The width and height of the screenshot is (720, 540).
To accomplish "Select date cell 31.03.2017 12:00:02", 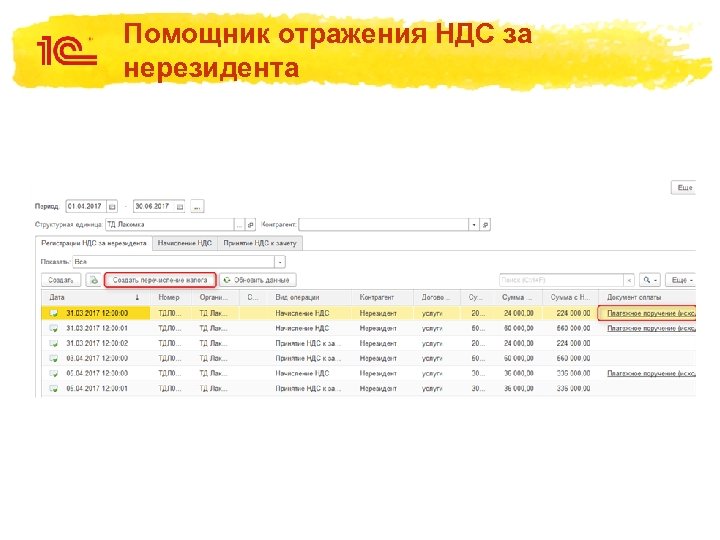I will pyautogui.click(x=97, y=343).
